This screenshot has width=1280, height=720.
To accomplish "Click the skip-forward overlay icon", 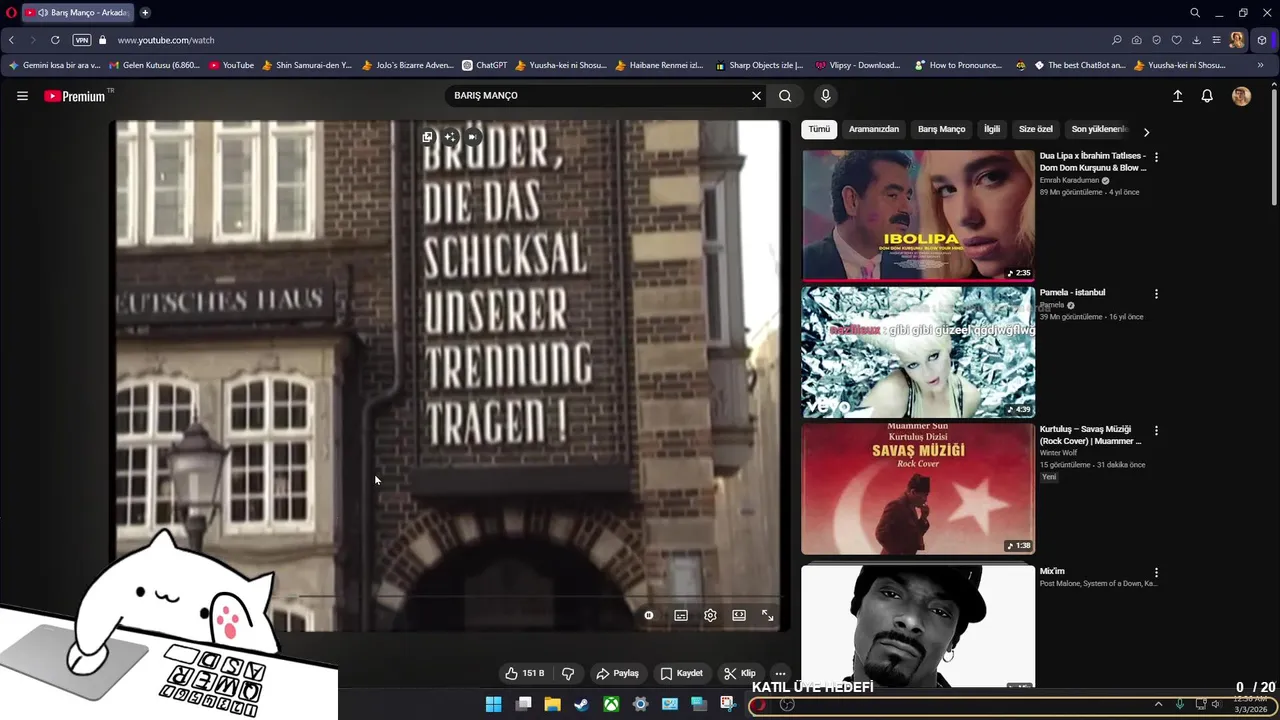I will [472, 137].
